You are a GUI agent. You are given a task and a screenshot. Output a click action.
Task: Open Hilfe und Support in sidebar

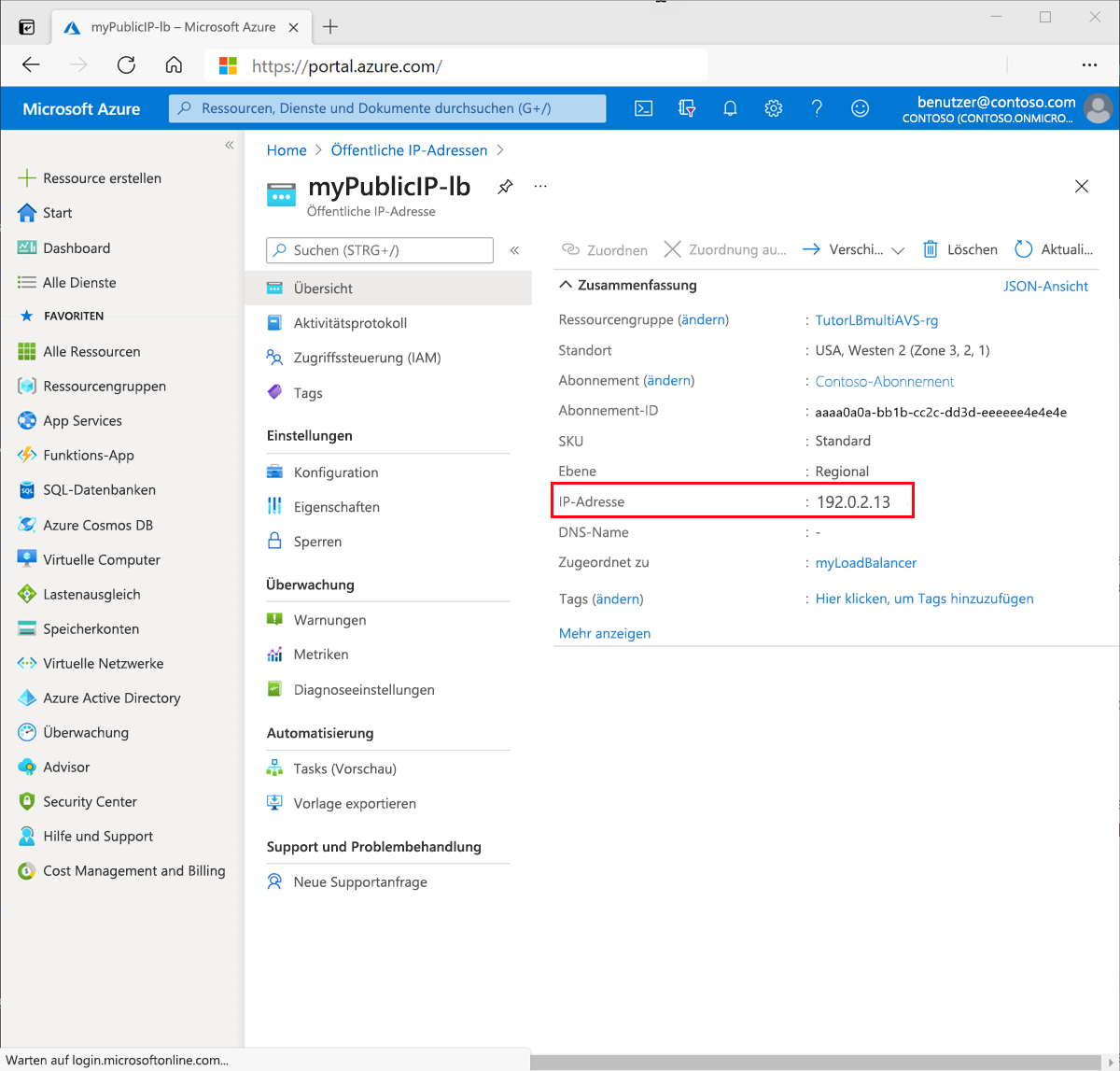click(x=85, y=836)
